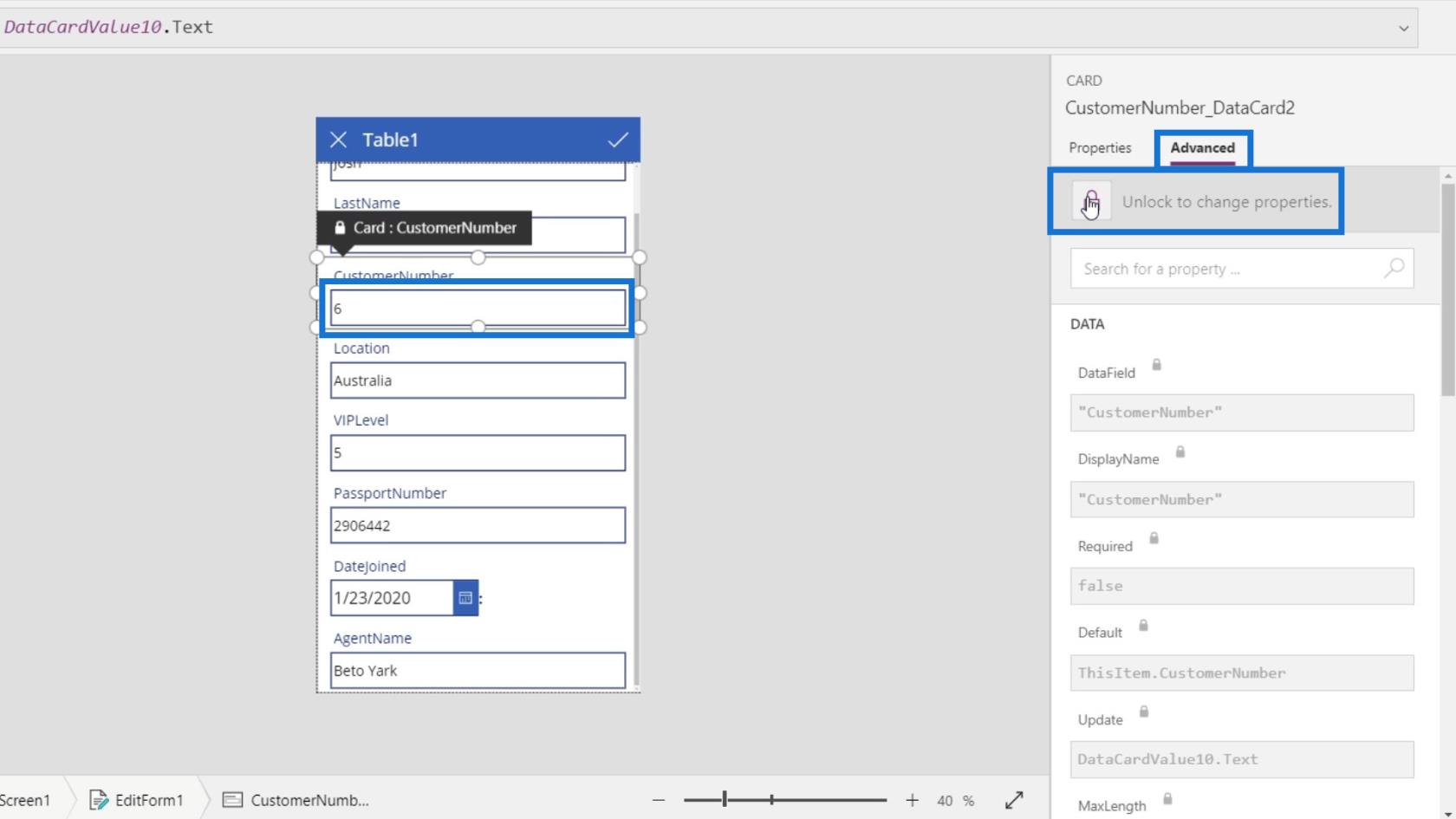Click the CustomerNumber input showing 6
This screenshot has width=1456, height=819.
coord(478,308)
